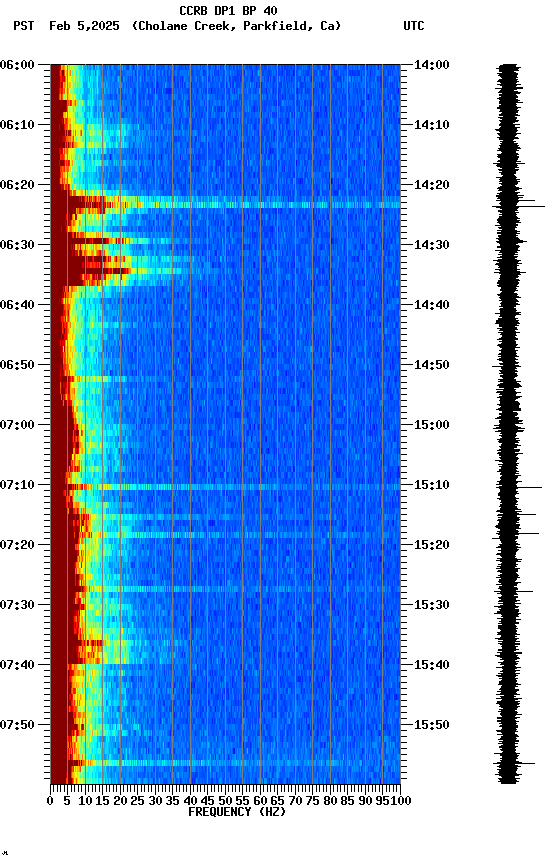Click the 'FREQUENCY (HZ)' axis title
The height and width of the screenshot is (864, 552).
pos(237,813)
